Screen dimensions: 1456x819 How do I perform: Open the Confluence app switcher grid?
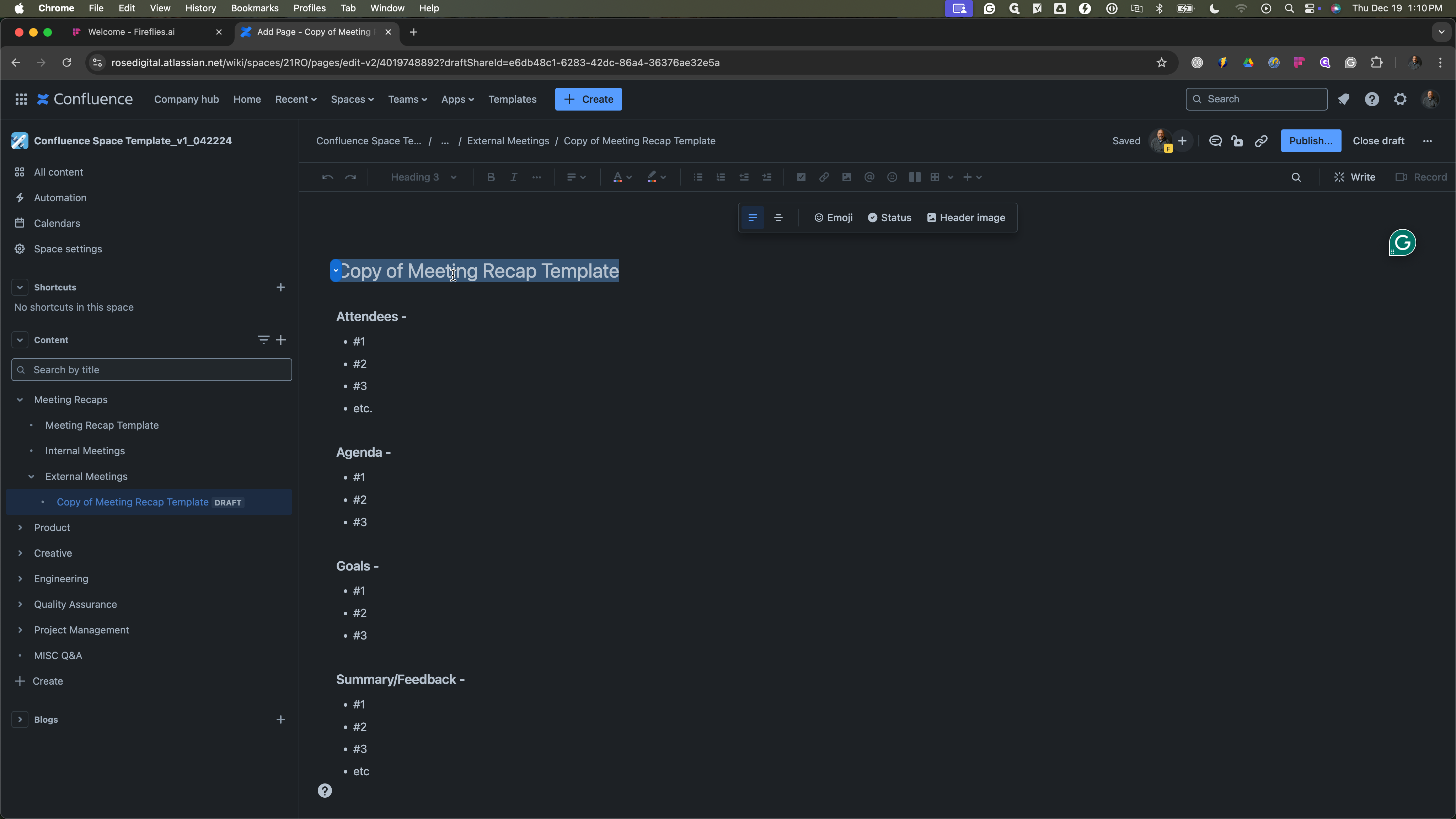pyautogui.click(x=21, y=99)
